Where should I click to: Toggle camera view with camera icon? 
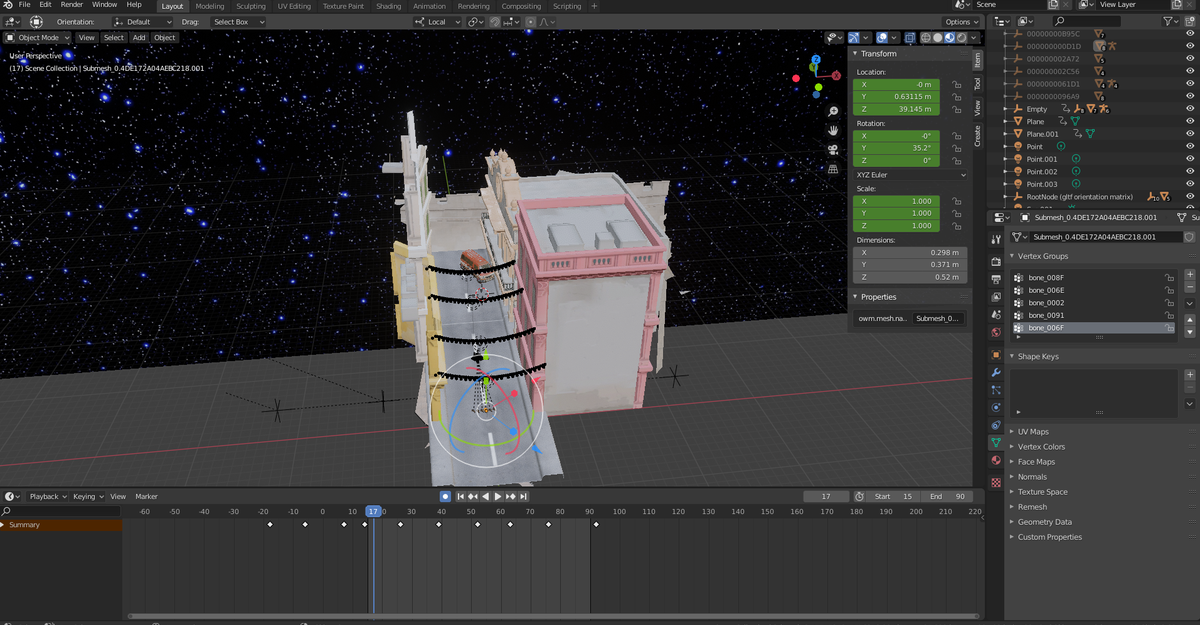coord(833,149)
